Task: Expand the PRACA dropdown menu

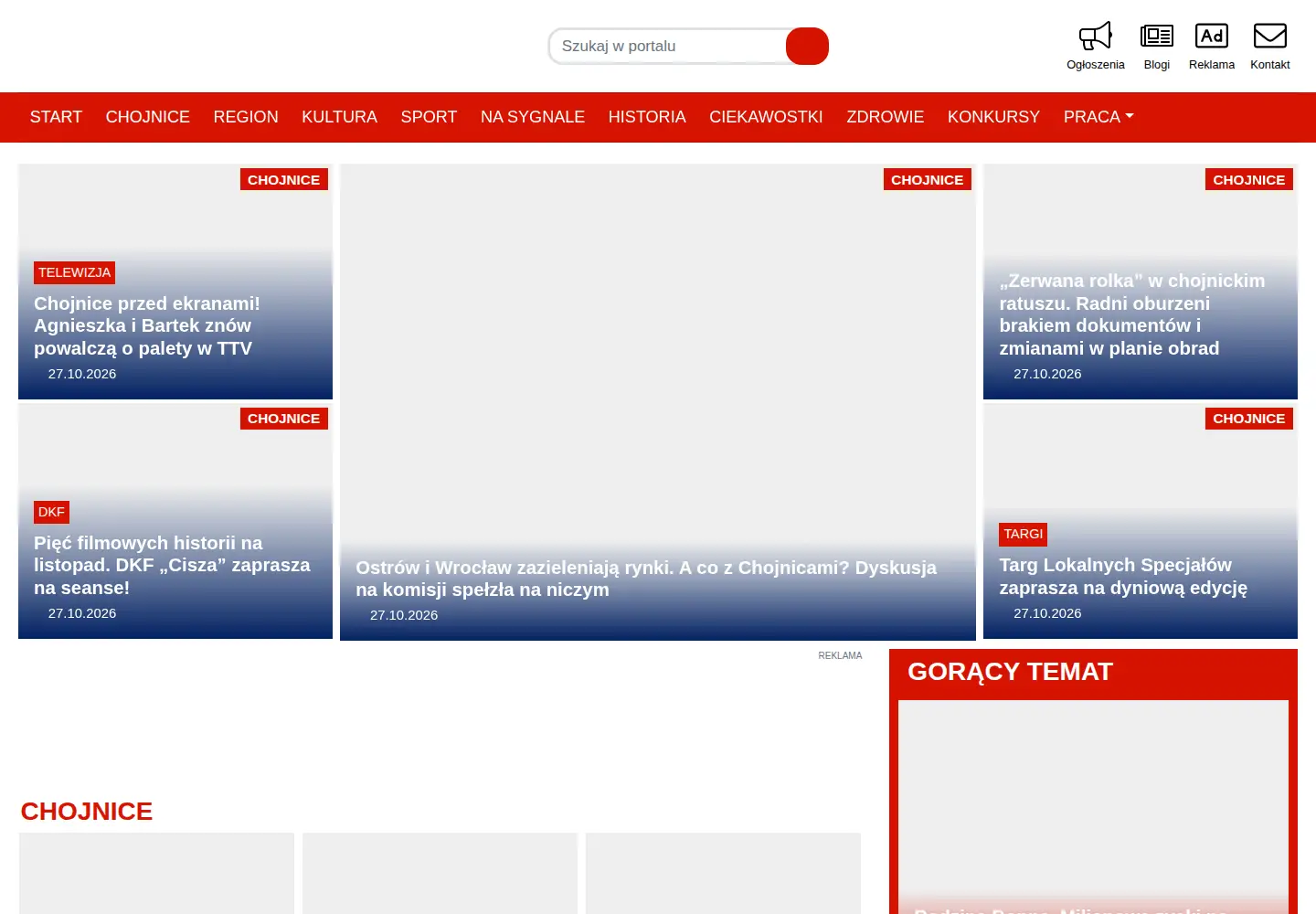Action: tap(1098, 117)
